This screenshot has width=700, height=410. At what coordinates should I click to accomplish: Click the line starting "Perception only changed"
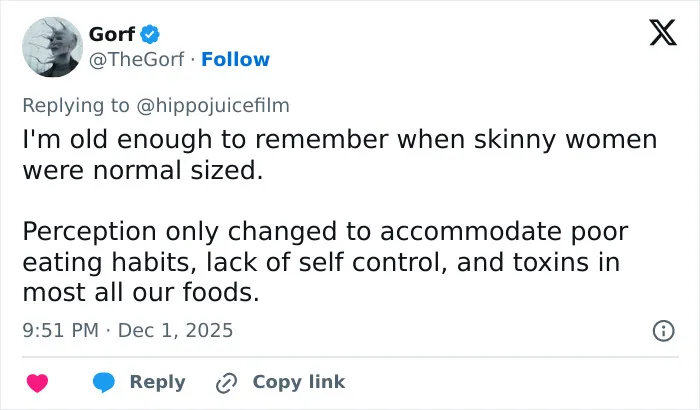(325, 231)
